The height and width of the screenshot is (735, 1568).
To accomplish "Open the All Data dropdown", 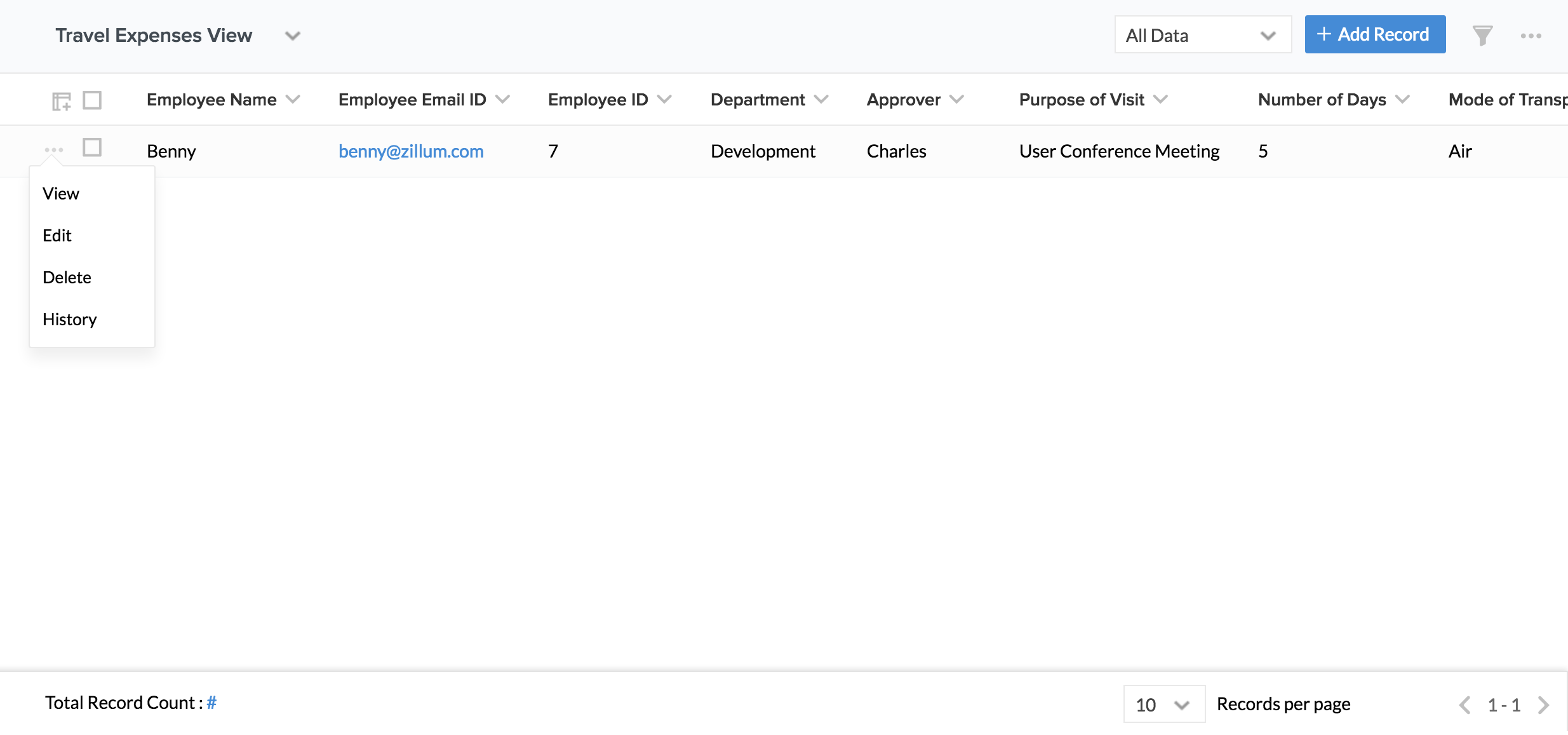I will tap(1202, 36).
